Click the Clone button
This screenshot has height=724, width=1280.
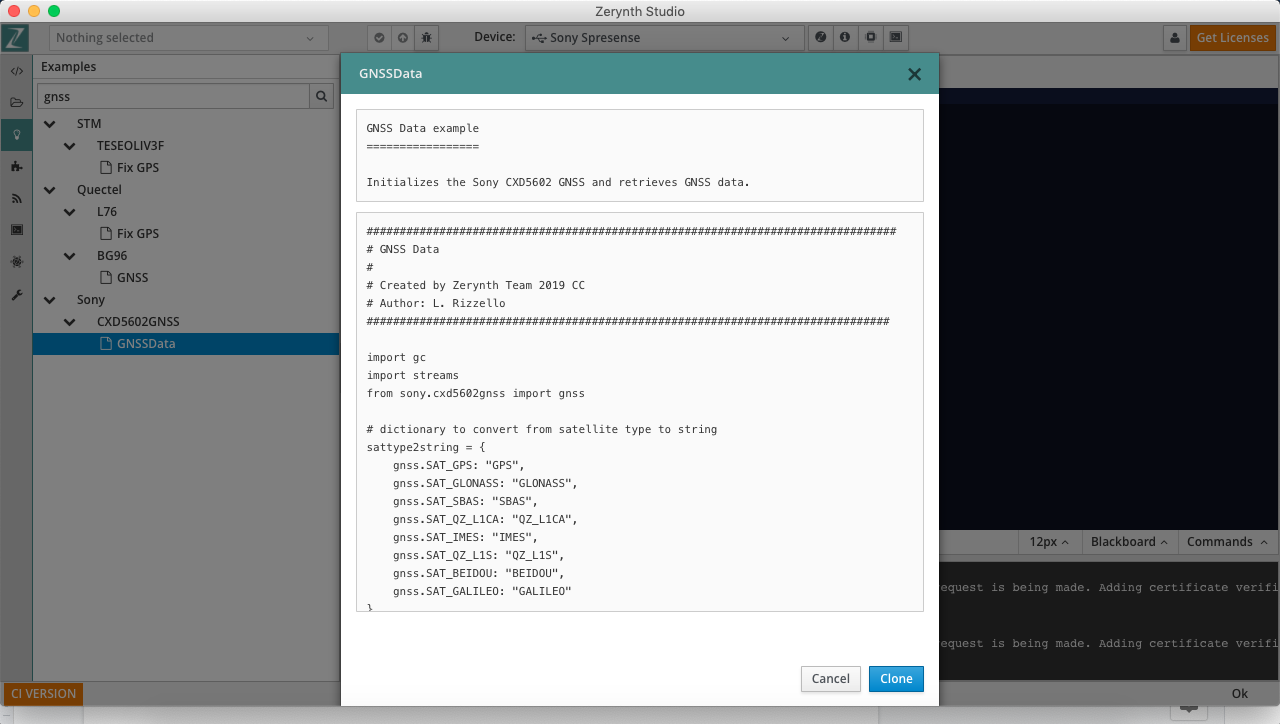[x=896, y=678]
